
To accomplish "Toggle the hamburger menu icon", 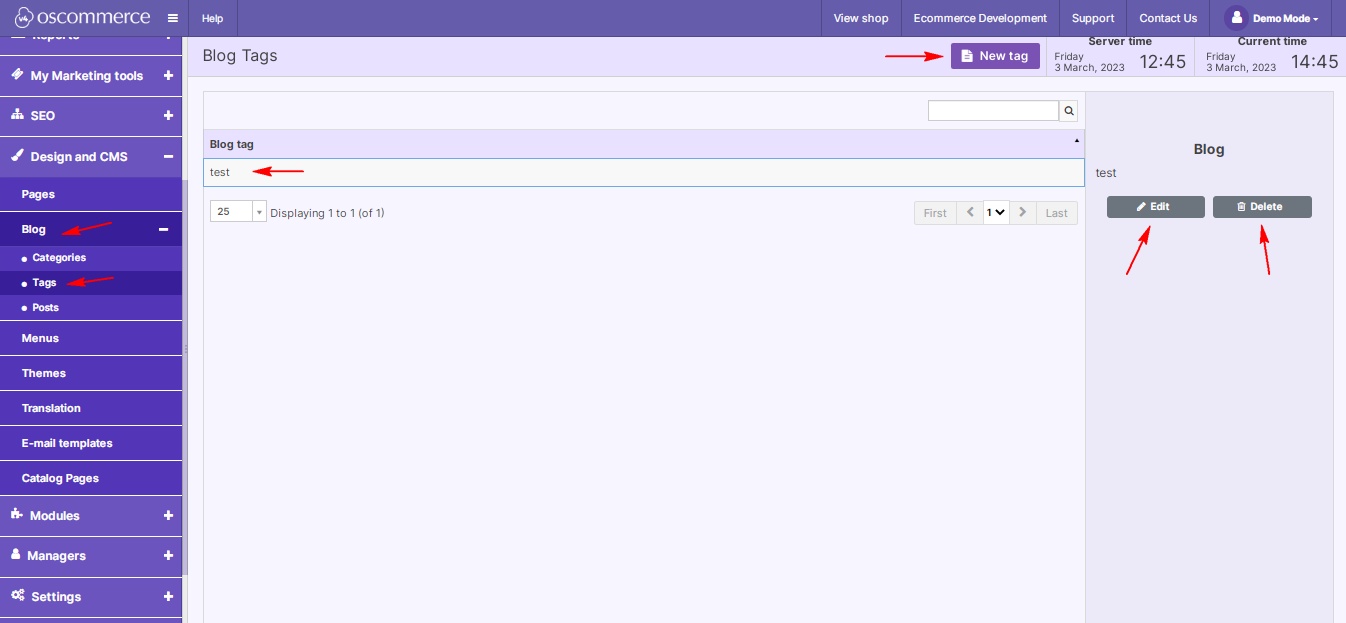I will click(x=172, y=18).
